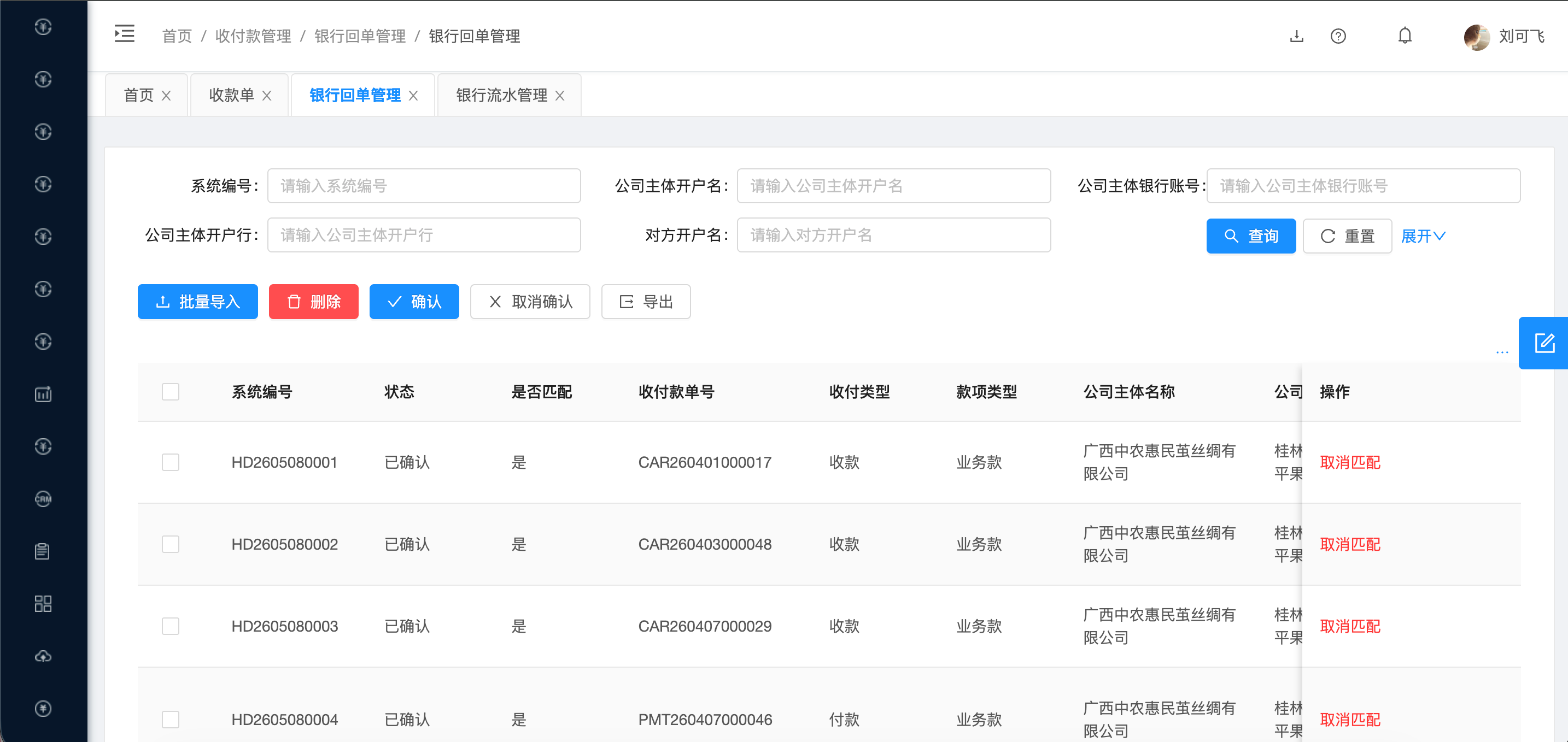Click the 系统编号 column header

pyautogui.click(x=262, y=392)
